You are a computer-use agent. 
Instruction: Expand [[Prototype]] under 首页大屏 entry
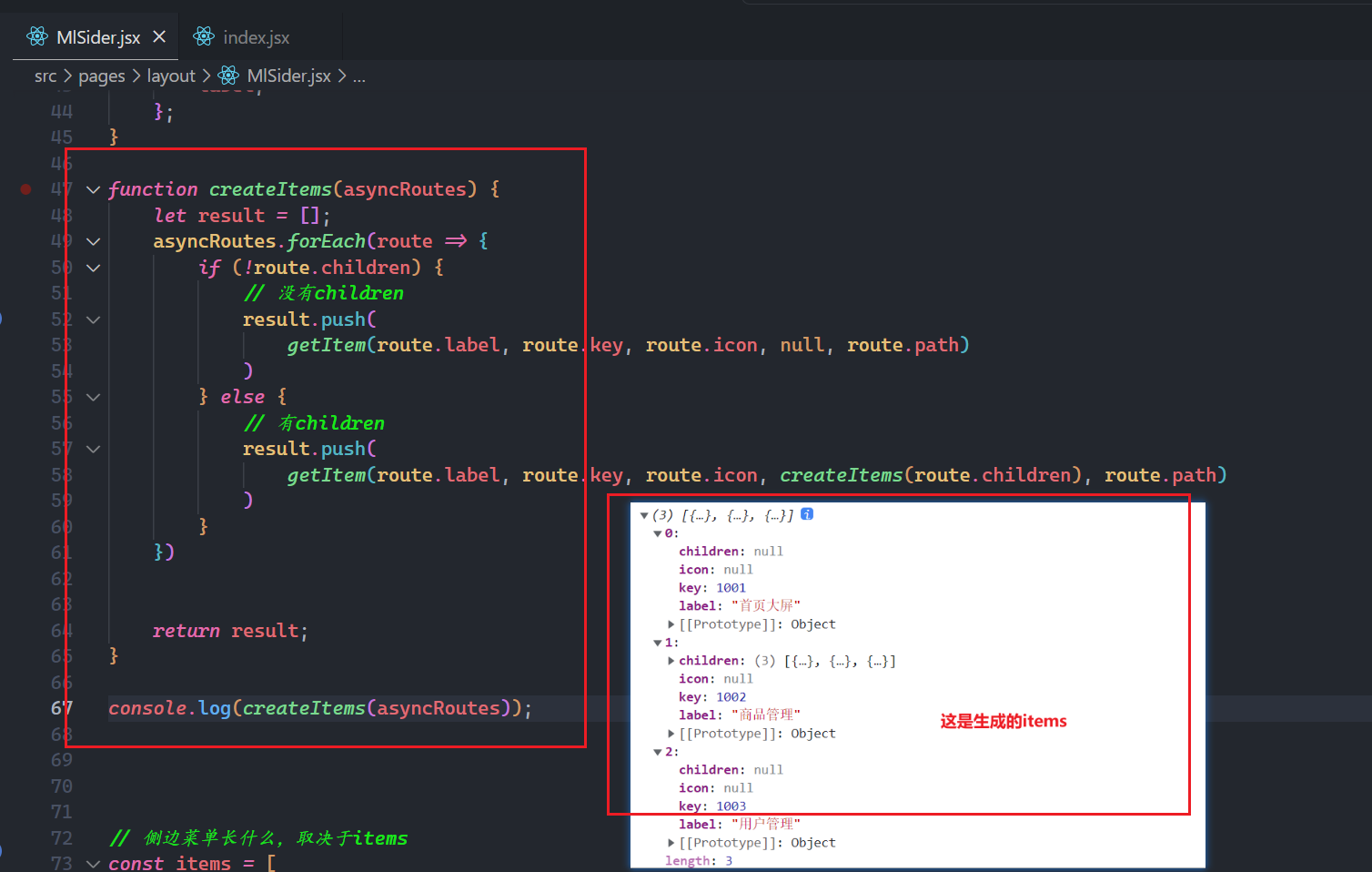671,624
